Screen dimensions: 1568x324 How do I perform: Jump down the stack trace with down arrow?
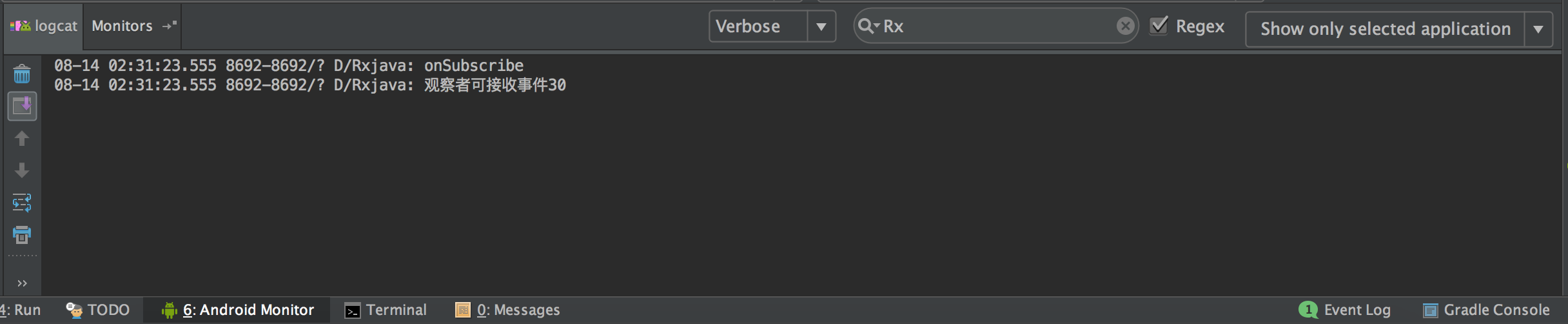tap(22, 170)
